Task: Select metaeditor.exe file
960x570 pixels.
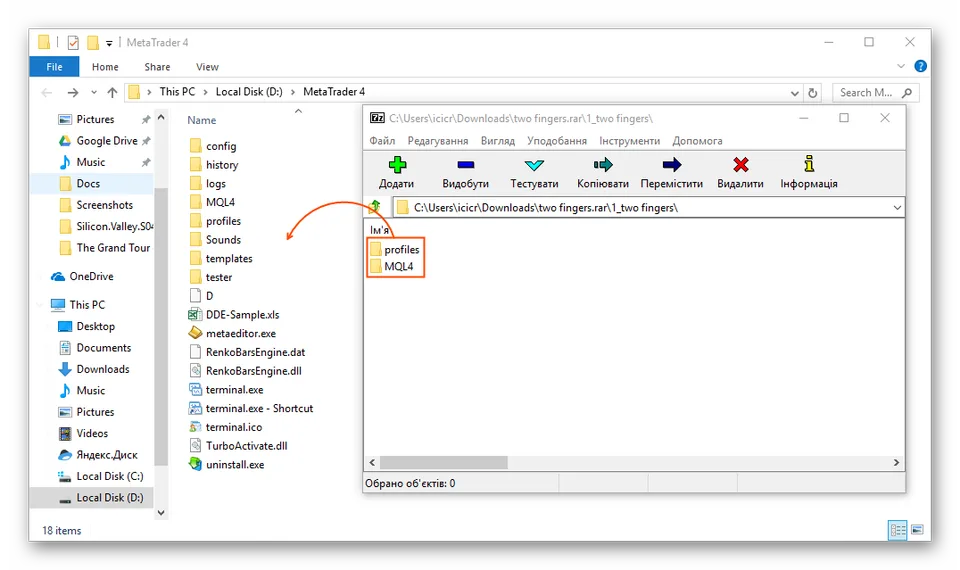Action: coord(233,333)
